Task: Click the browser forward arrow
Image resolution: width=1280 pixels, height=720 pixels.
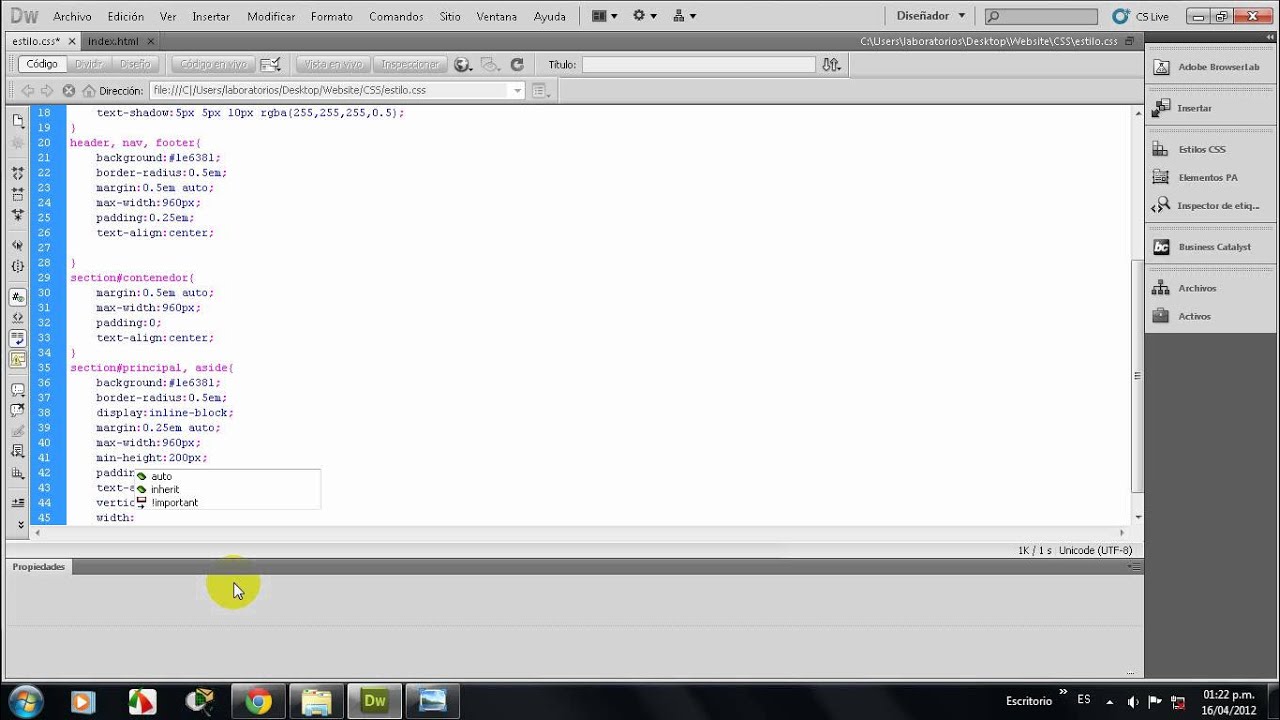Action: click(x=47, y=90)
